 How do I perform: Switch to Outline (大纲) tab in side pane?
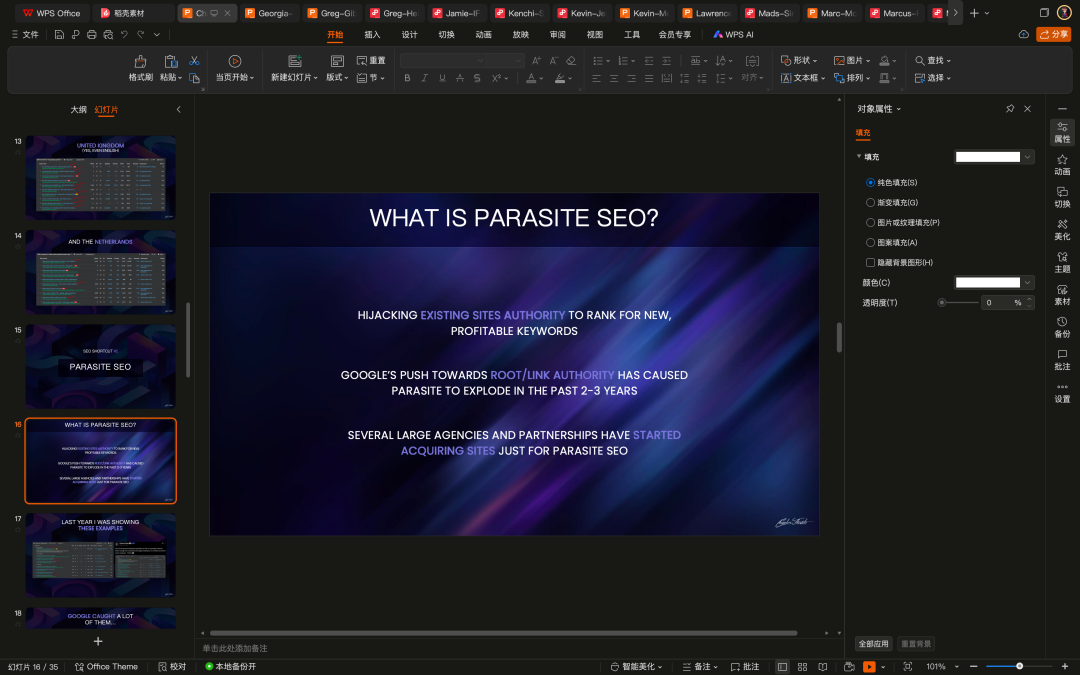coord(79,110)
